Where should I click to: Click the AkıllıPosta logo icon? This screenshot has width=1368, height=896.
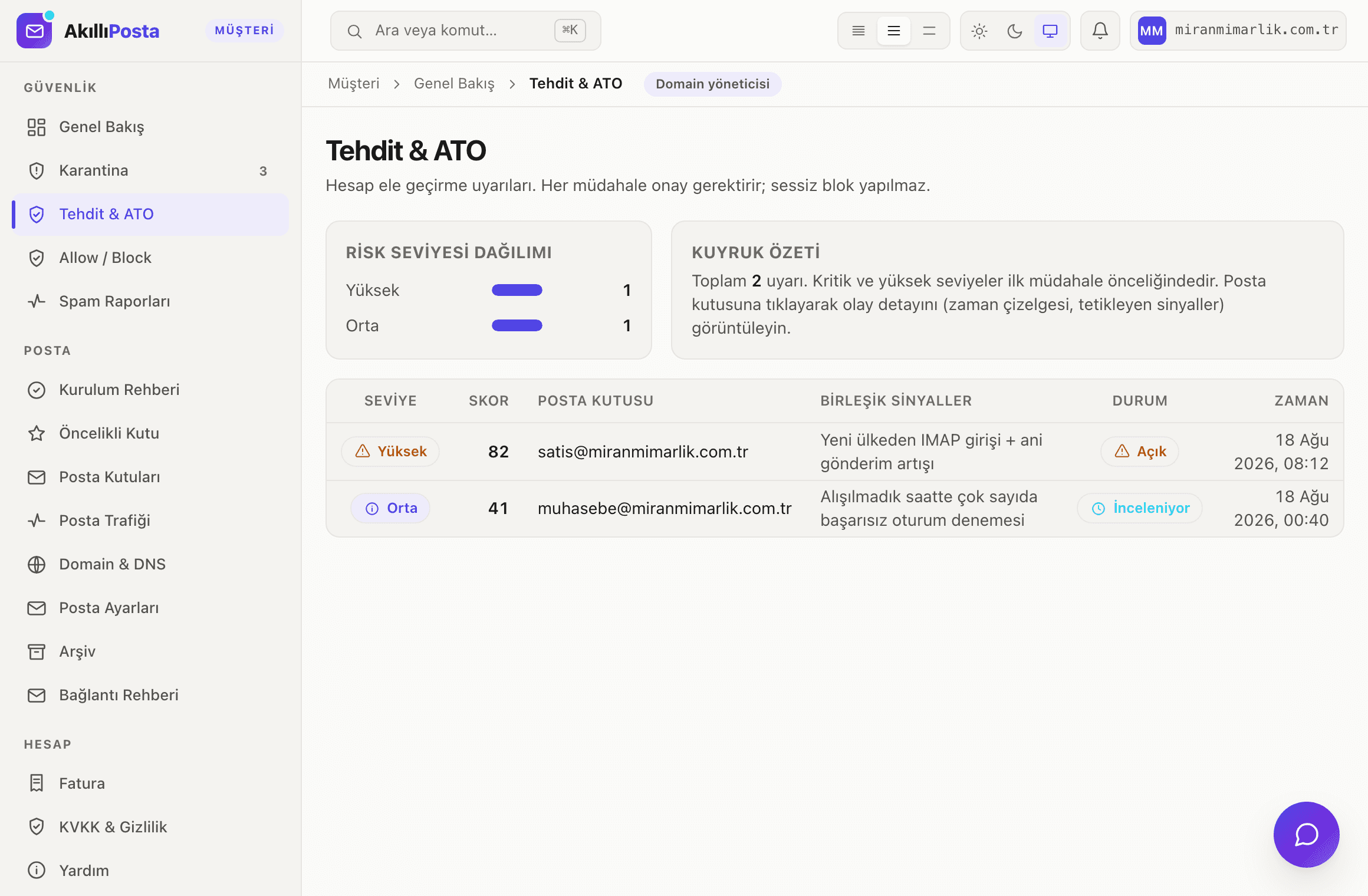(x=35, y=31)
